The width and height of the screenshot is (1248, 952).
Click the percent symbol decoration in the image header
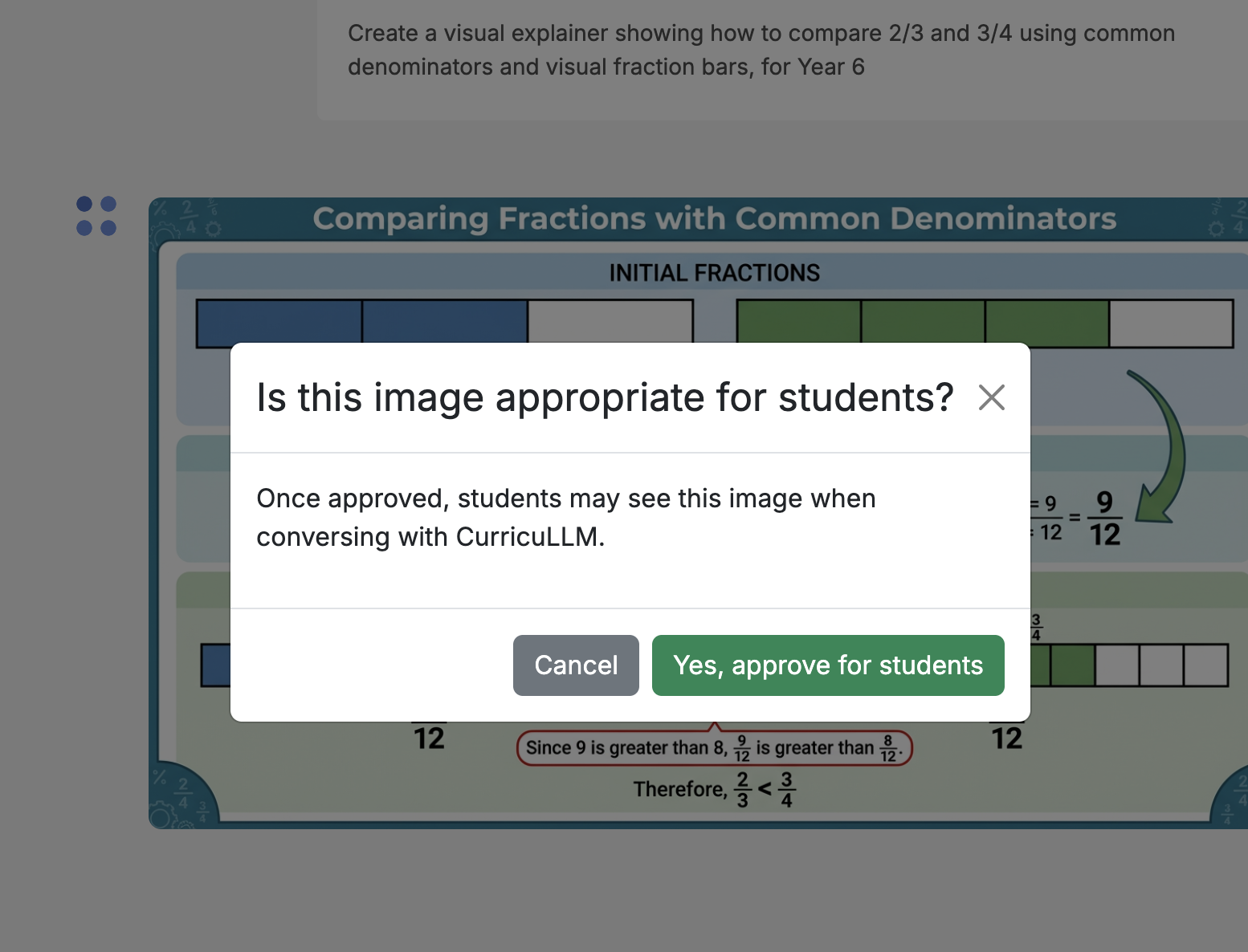click(x=160, y=209)
